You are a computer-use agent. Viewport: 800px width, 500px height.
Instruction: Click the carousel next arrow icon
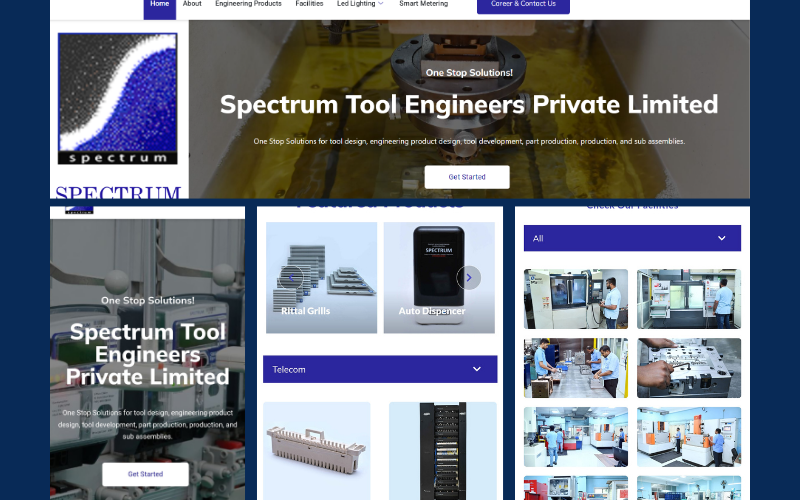[468, 278]
